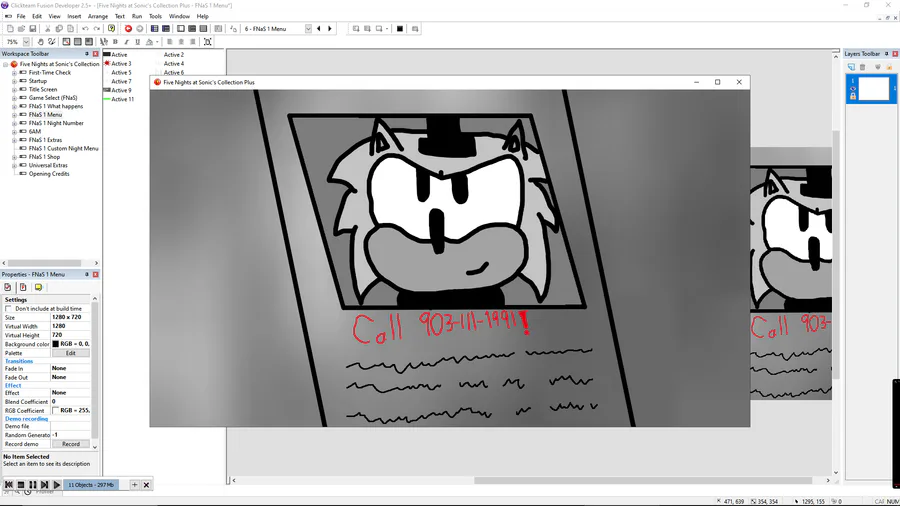Collapse the Five Nights at Sonic's Collection root
This screenshot has height=506, width=900.
tap(6, 64)
